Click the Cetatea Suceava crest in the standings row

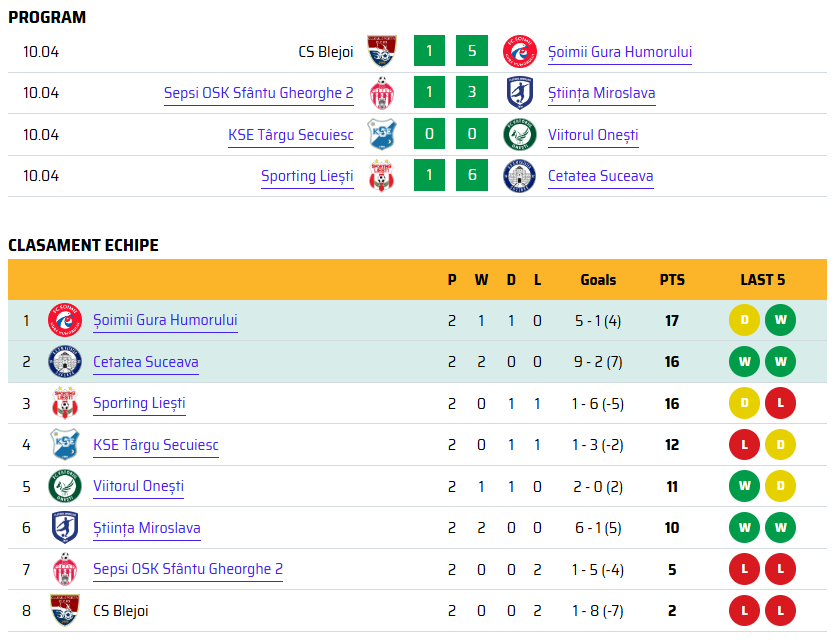pos(65,362)
